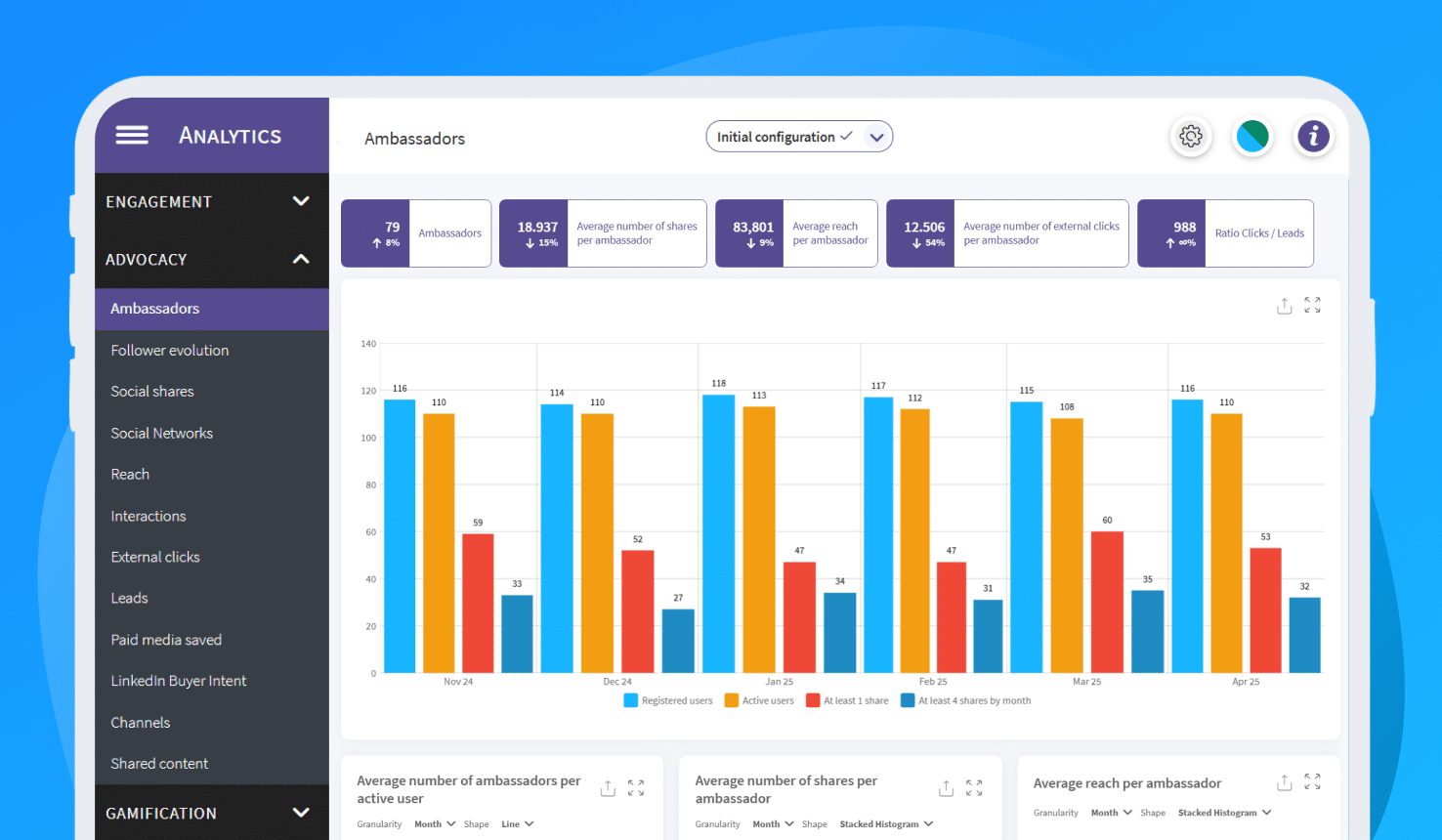Viewport: 1442px width, 840px height.
Task: Expand main bar chart to fullscreen
Action: pos(1312,306)
